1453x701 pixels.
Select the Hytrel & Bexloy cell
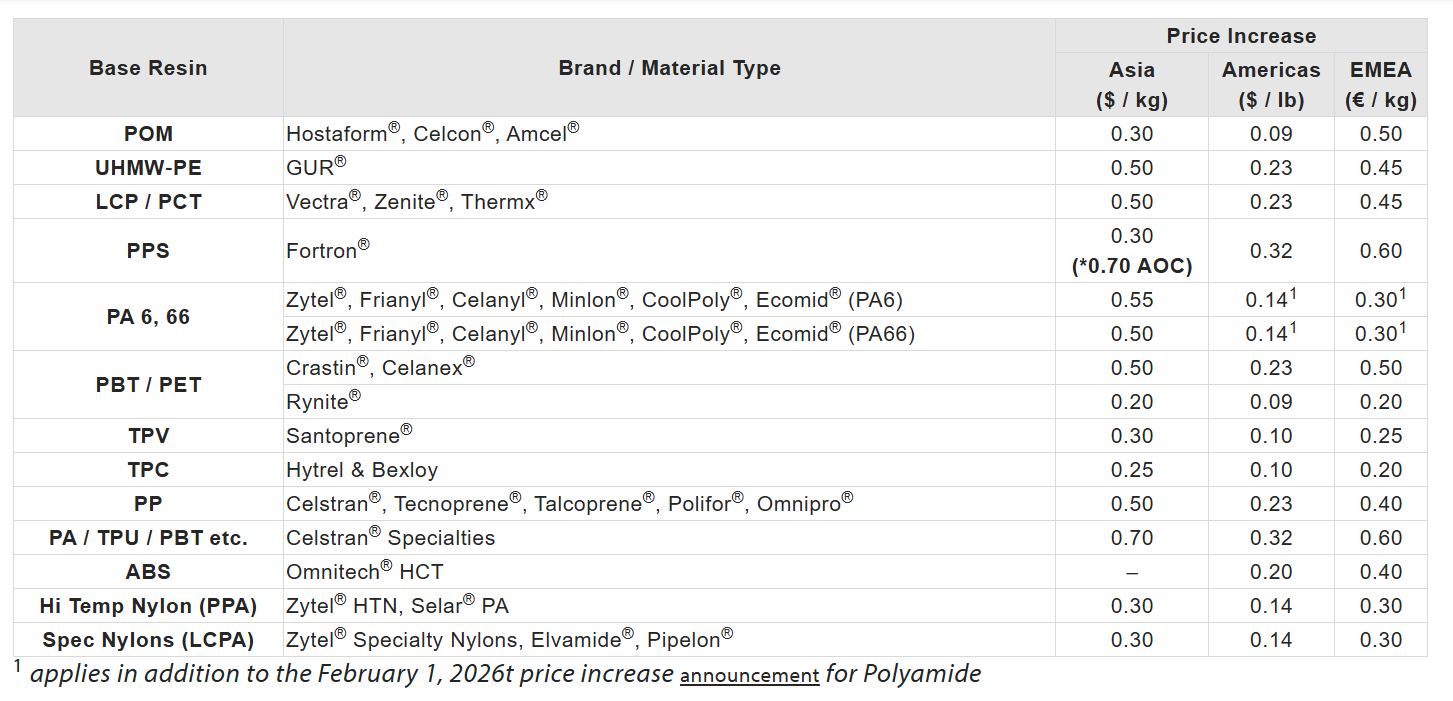point(362,470)
